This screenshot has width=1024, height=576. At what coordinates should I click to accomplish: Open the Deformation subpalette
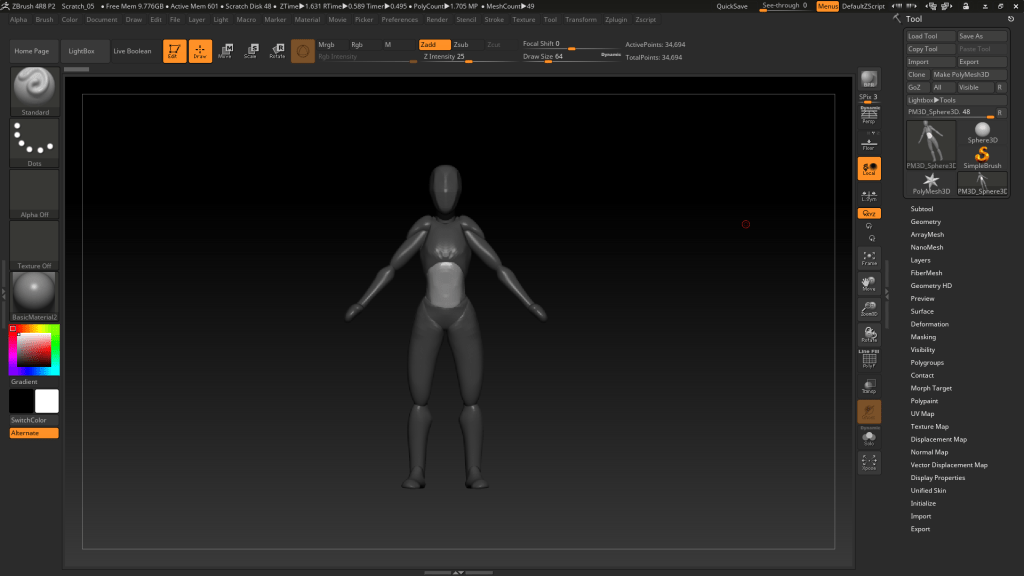[929, 324]
